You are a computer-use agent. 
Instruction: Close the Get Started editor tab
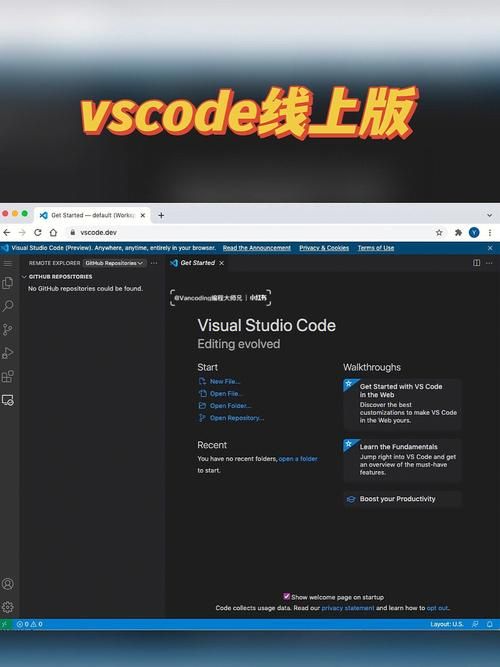coord(222,263)
